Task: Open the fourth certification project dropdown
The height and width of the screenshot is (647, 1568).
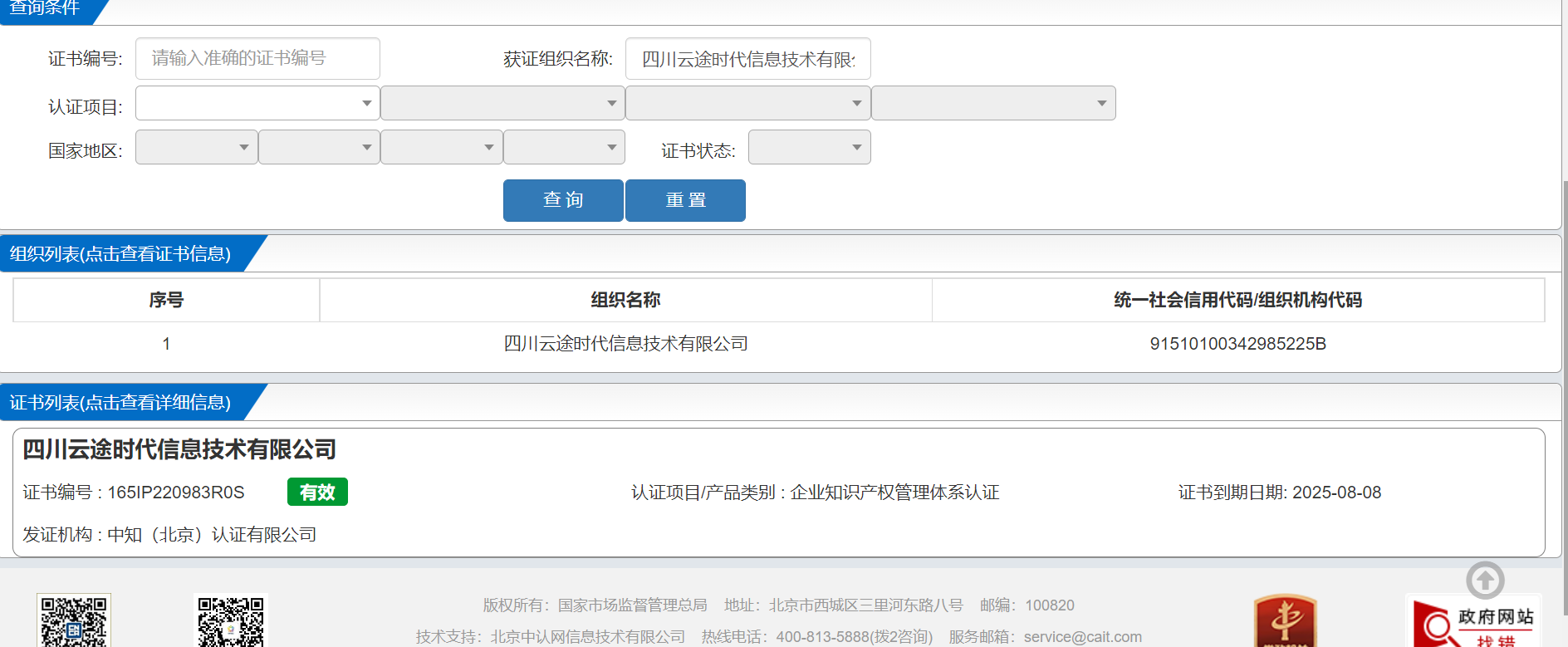Action: click(x=993, y=103)
